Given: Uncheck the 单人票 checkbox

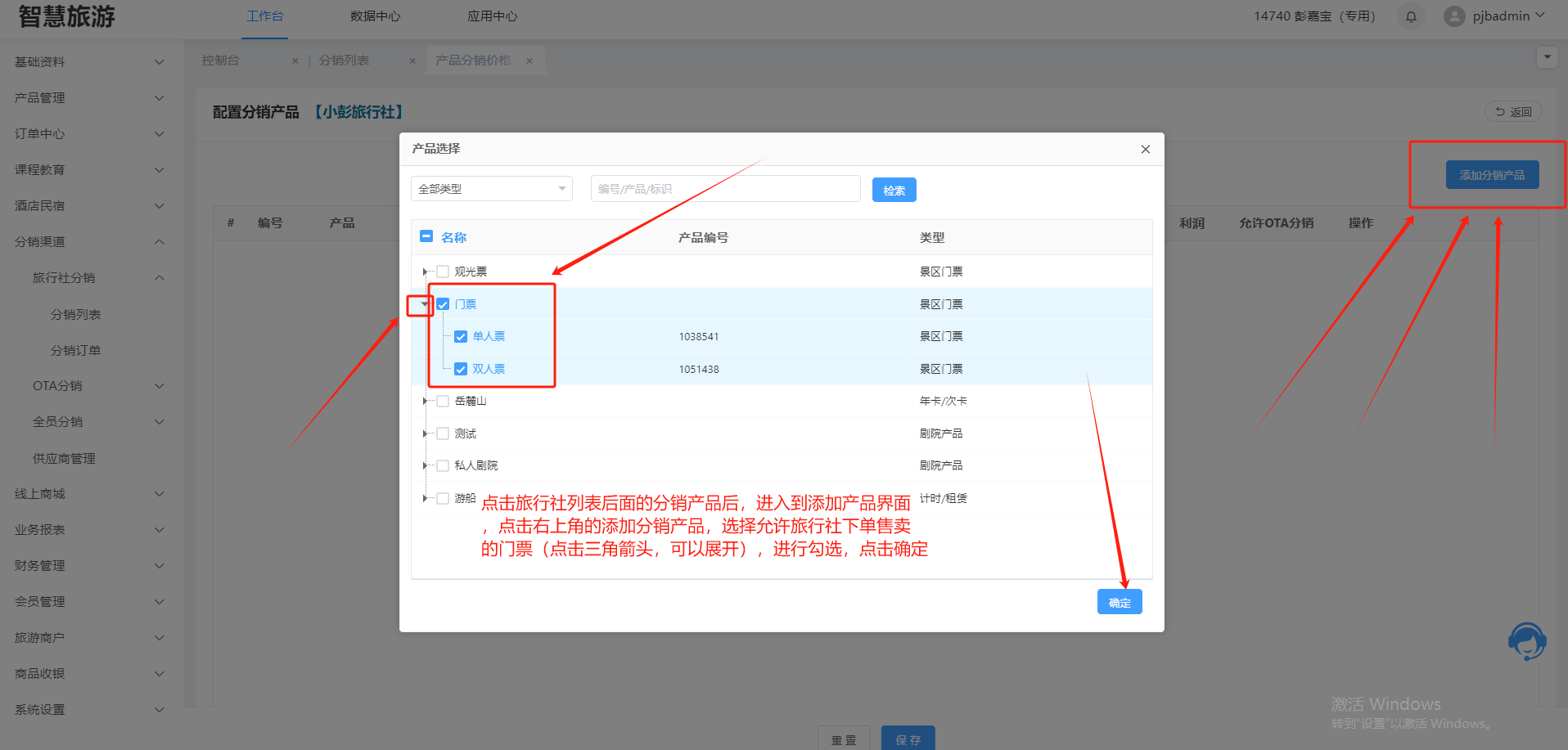Looking at the screenshot, I should click(461, 337).
